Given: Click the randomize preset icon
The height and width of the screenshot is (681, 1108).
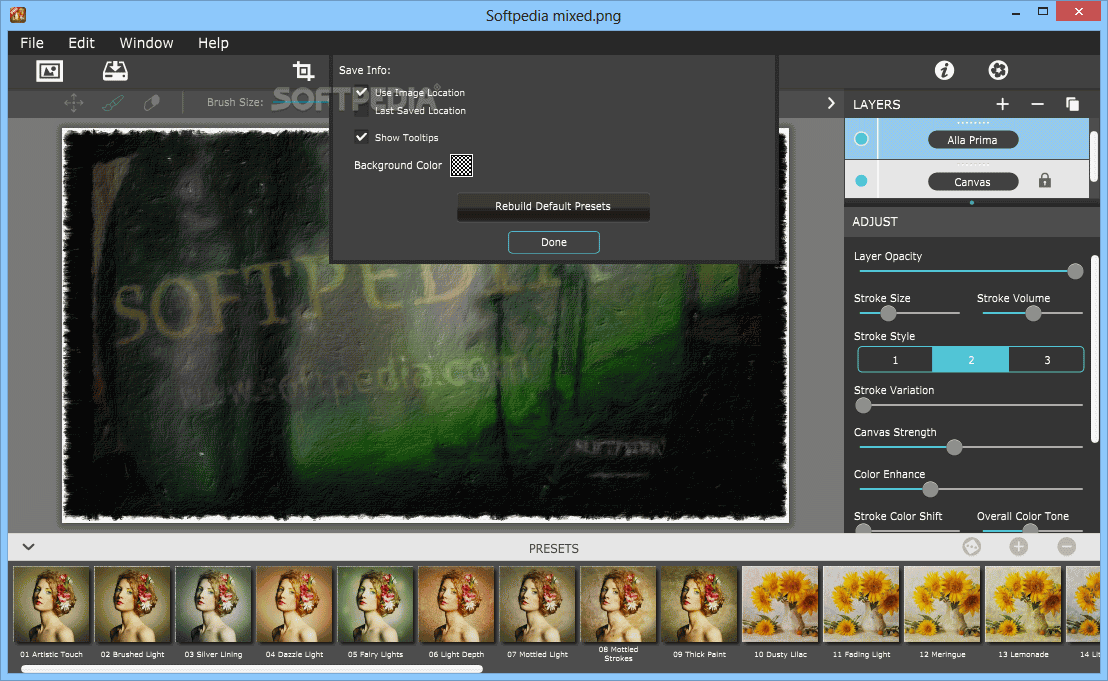Looking at the screenshot, I should (x=972, y=547).
